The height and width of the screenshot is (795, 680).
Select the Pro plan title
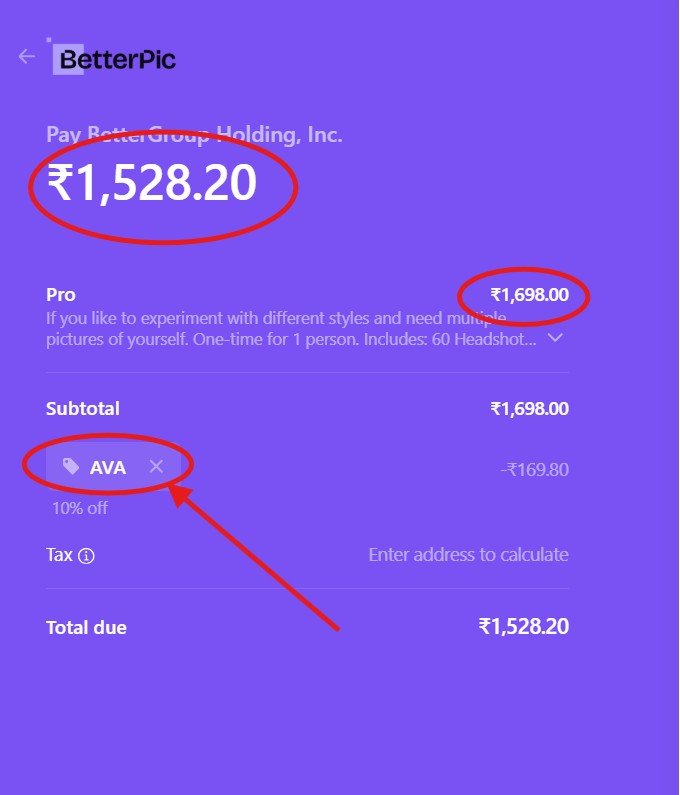pos(61,295)
